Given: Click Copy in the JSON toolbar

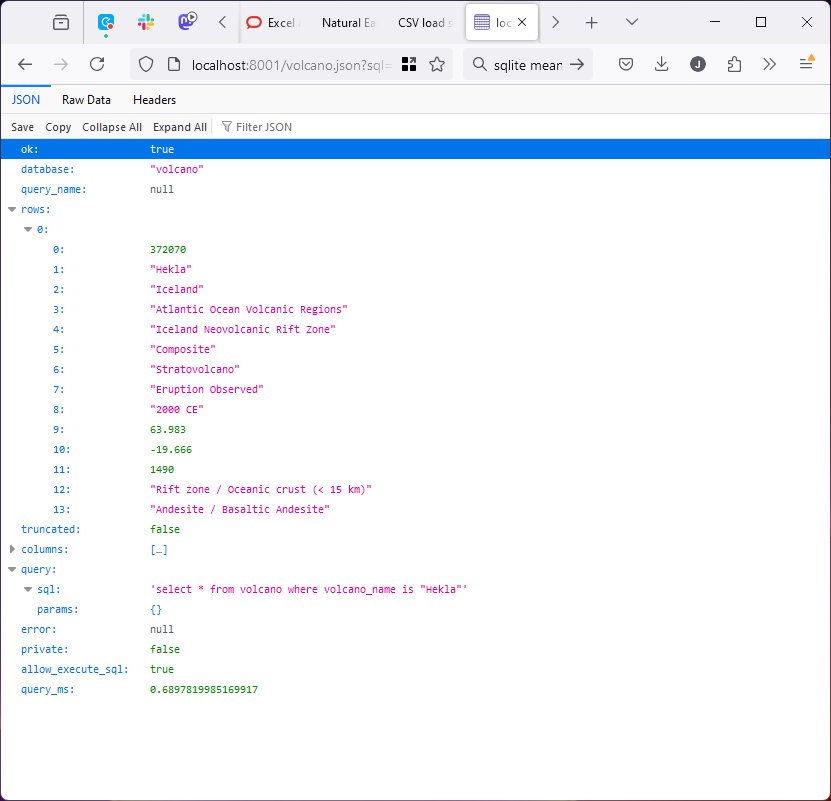Looking at the screenshot, I should 58,127.
